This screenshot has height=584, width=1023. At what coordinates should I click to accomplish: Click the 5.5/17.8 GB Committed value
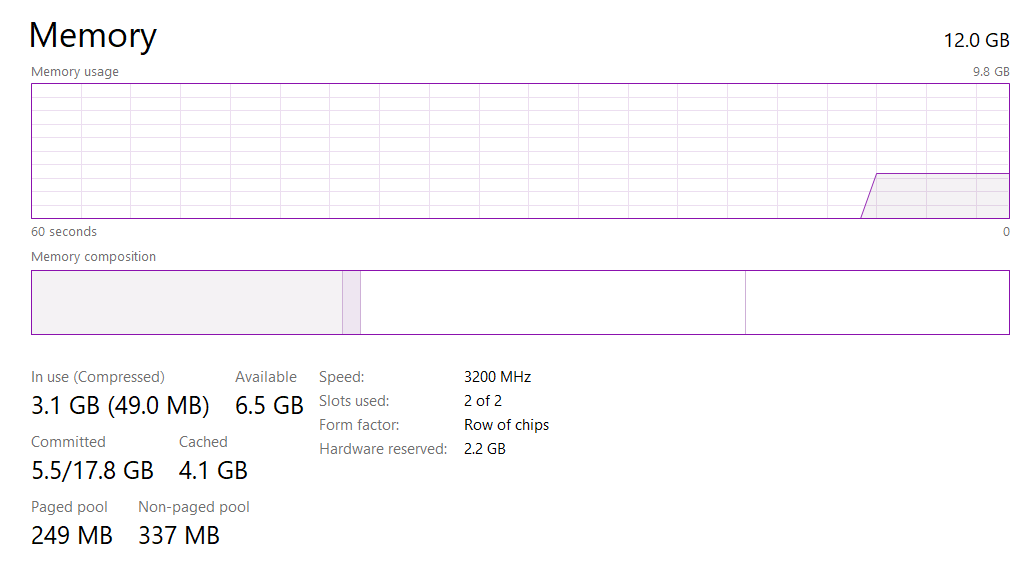pyautogui.click(x=92, y=470)
